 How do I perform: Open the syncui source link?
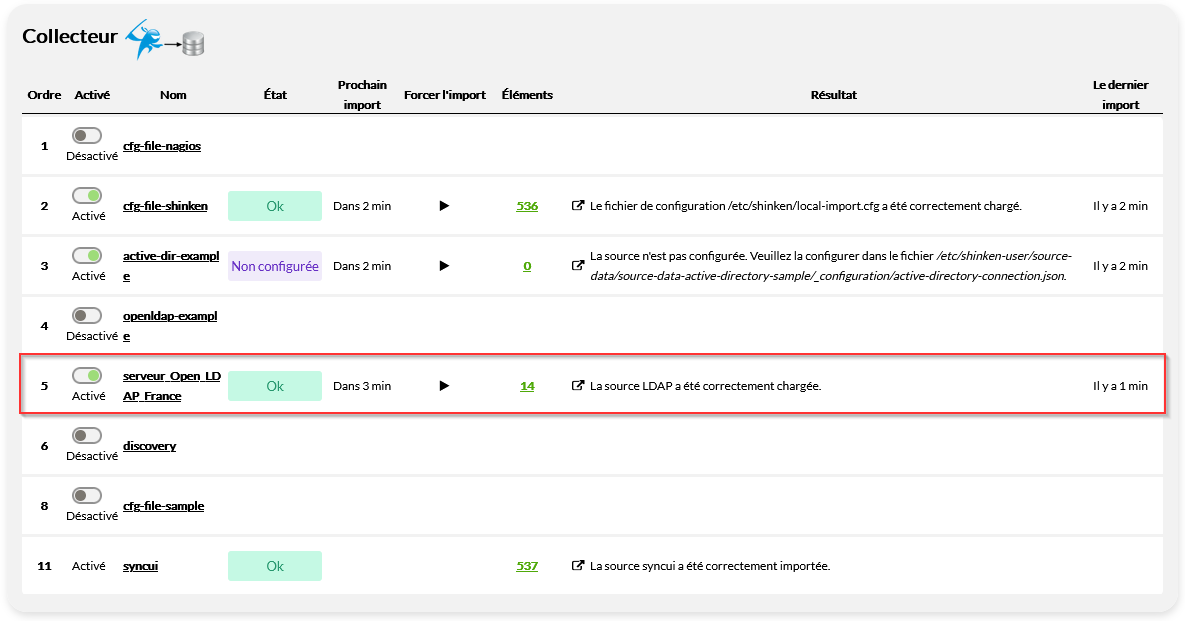pos(140,566)
